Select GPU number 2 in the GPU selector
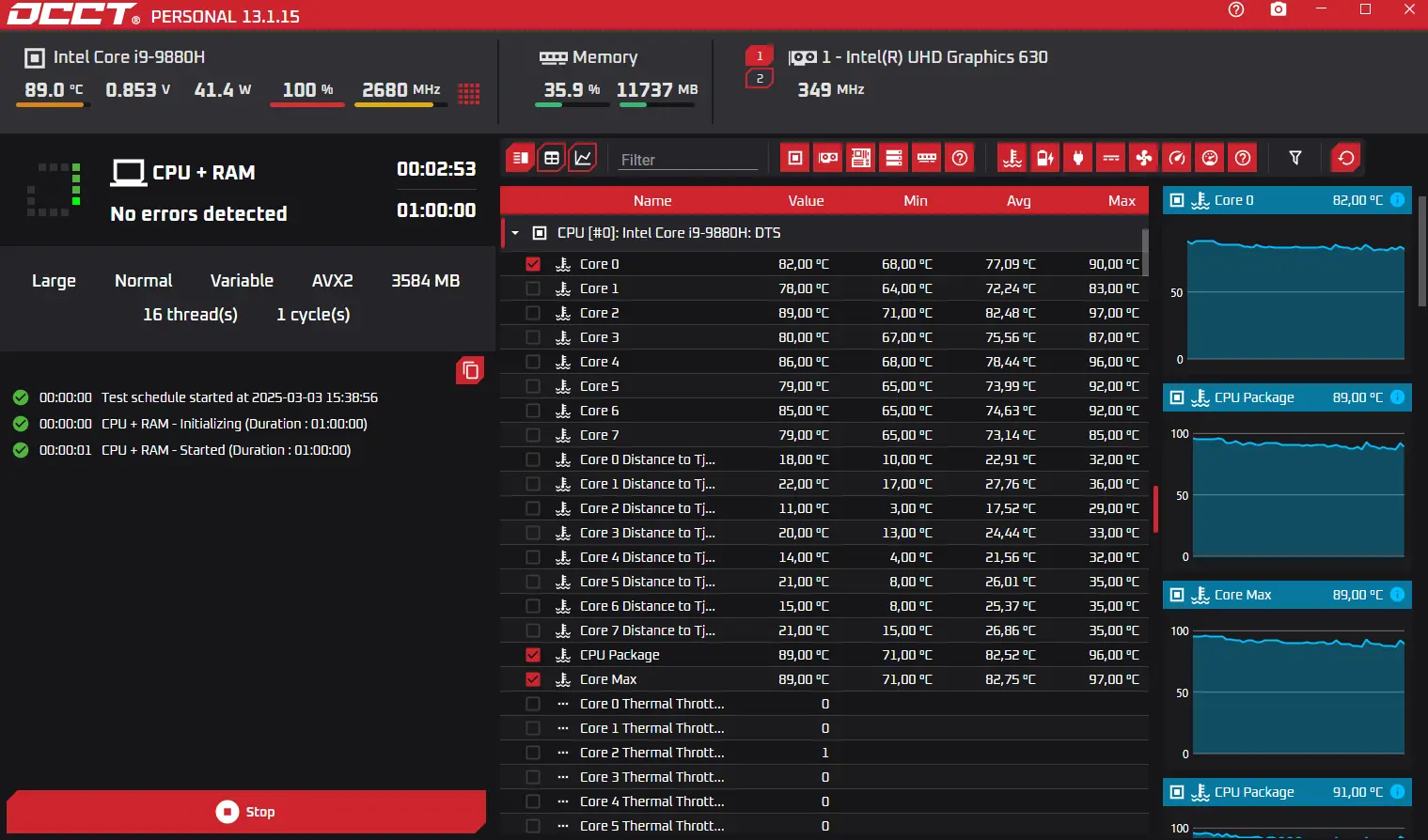This screenshot has height=840, width=1428. click(760, 79)
